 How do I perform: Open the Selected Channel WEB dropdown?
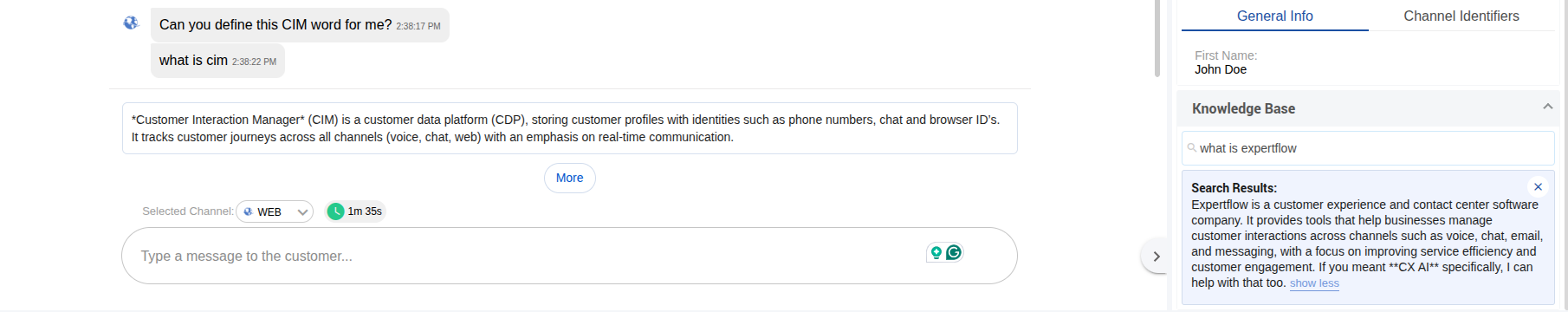tap(275, 211)
